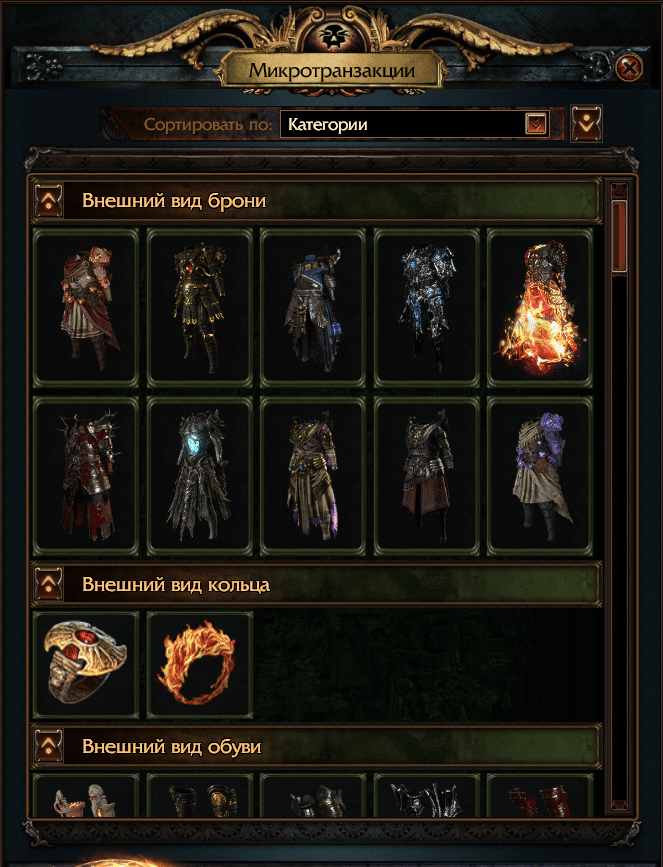Click the Внешний вид брони header bar
The image size is (663, 867).
[x=316, y=200]
